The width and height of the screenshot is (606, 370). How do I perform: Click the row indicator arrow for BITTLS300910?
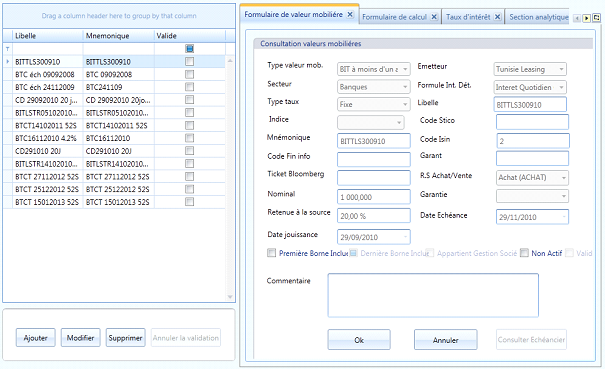(7, 61)
